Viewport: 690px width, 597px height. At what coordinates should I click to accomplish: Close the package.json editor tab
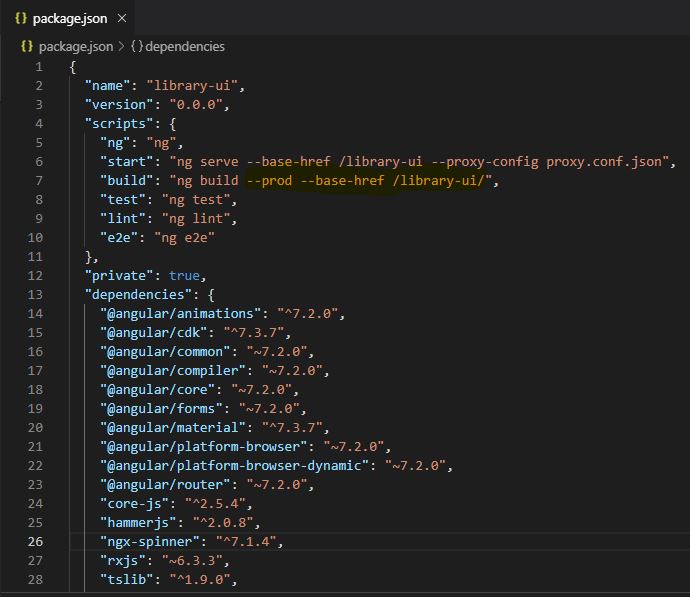click(x=122, y=19)
